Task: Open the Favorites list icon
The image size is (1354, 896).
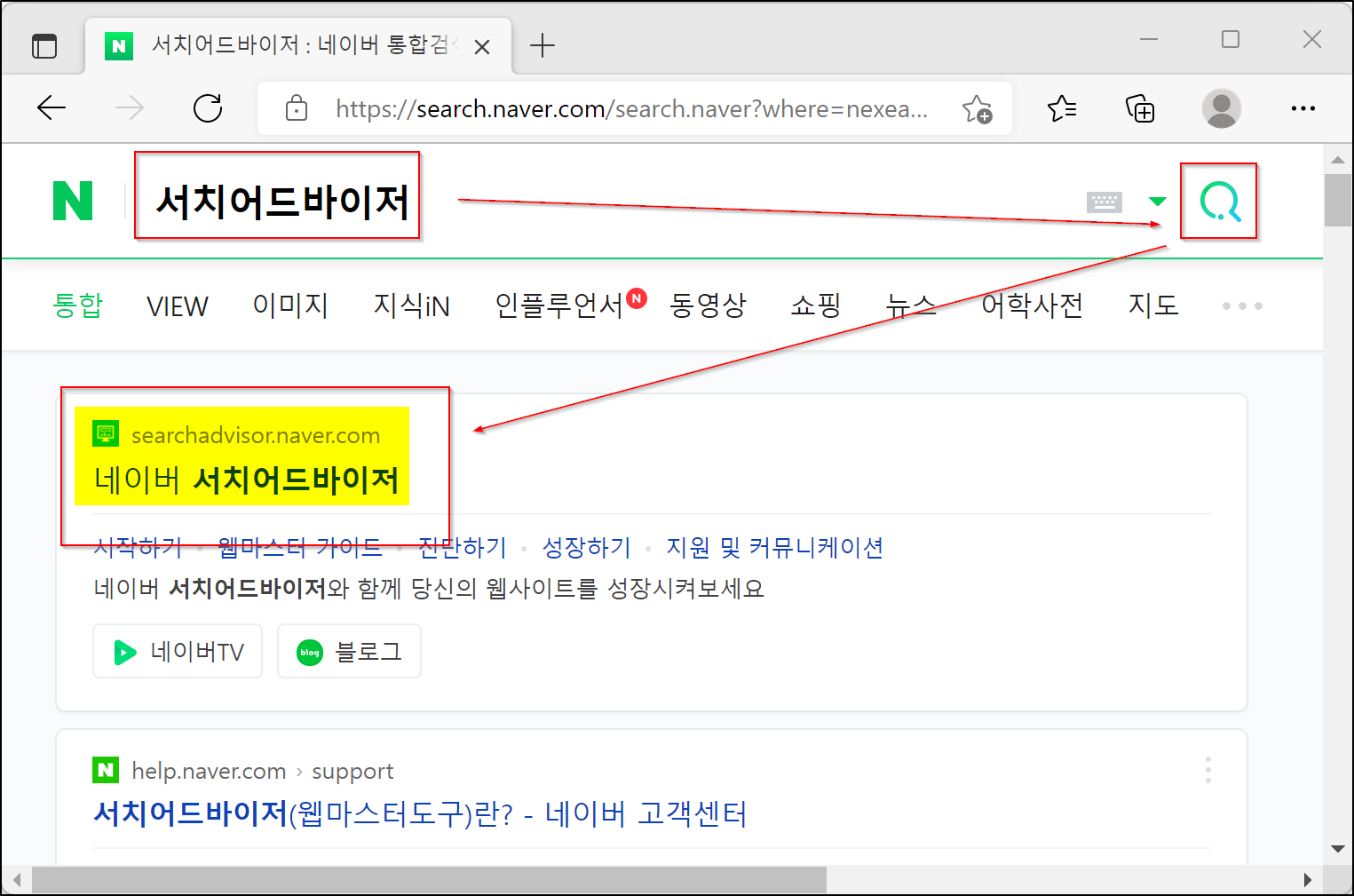Action: point(1062,108)
